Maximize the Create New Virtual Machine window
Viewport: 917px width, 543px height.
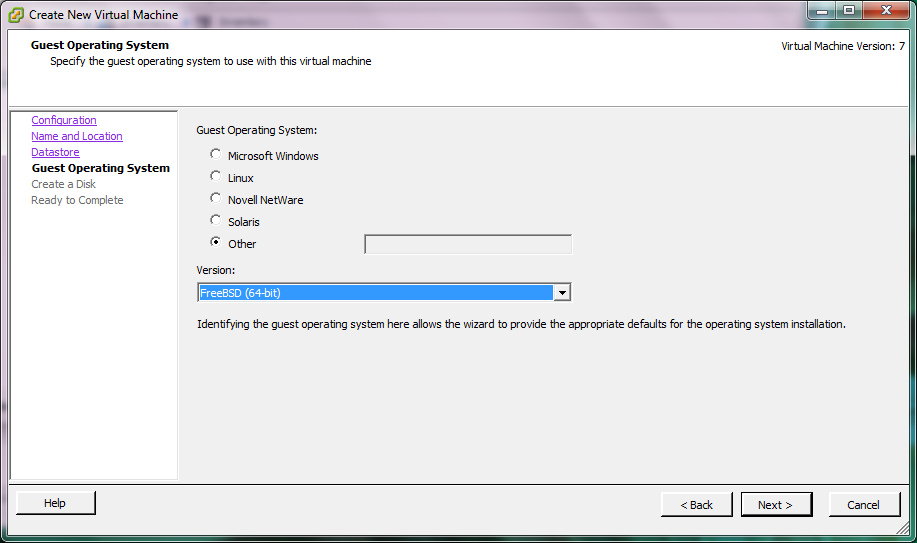click(849, 11)
